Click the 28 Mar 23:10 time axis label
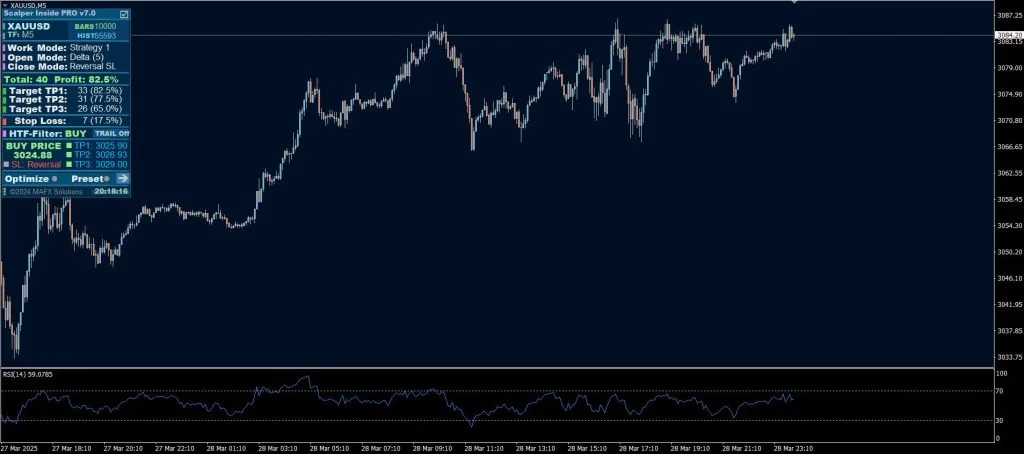This screenshot has width=1024, height=454. [x=792, y=449]
